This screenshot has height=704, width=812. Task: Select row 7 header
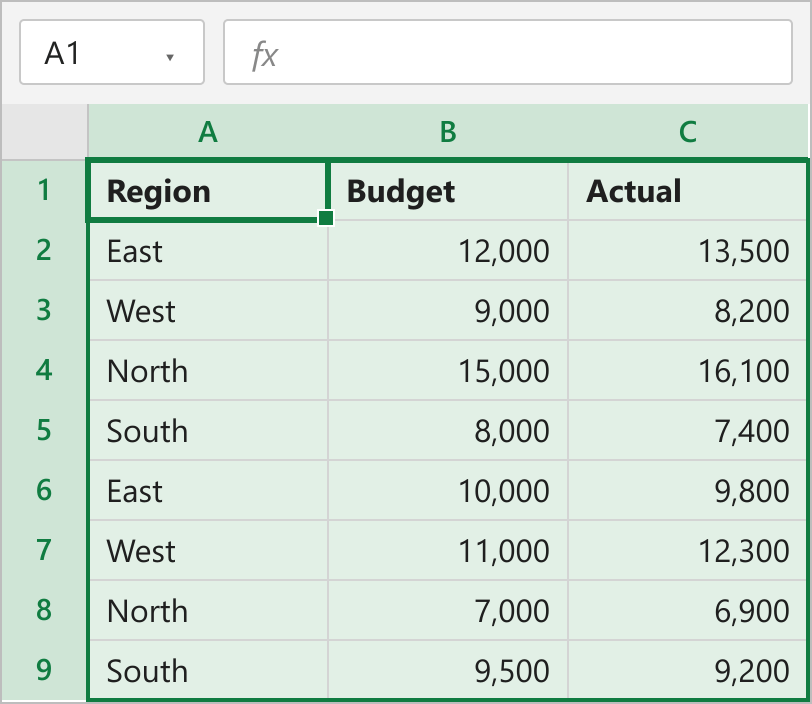pyautogui.click(x=45, y=550)
